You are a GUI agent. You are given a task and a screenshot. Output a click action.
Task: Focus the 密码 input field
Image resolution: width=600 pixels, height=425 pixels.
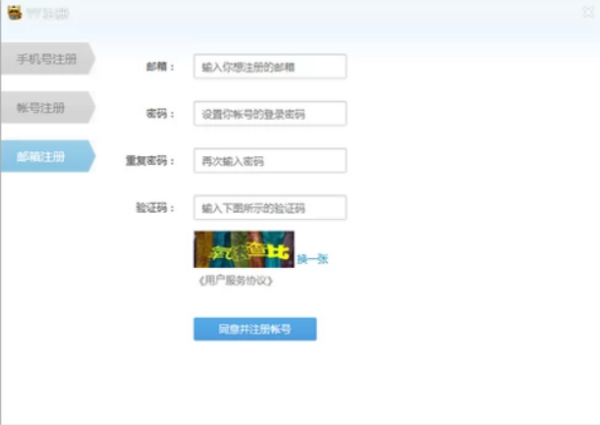pyautogui.click(x=270, y=114)
